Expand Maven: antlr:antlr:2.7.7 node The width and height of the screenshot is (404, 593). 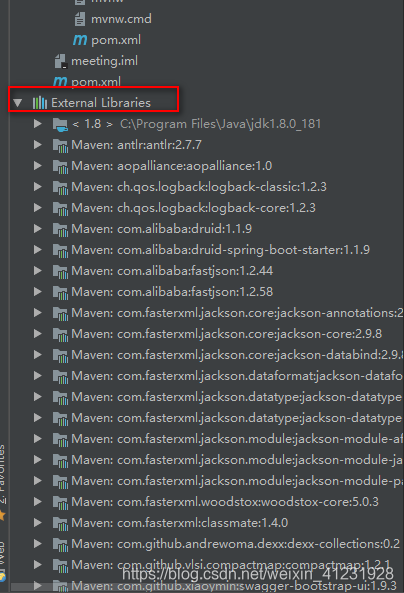click(x=37, y=144)
